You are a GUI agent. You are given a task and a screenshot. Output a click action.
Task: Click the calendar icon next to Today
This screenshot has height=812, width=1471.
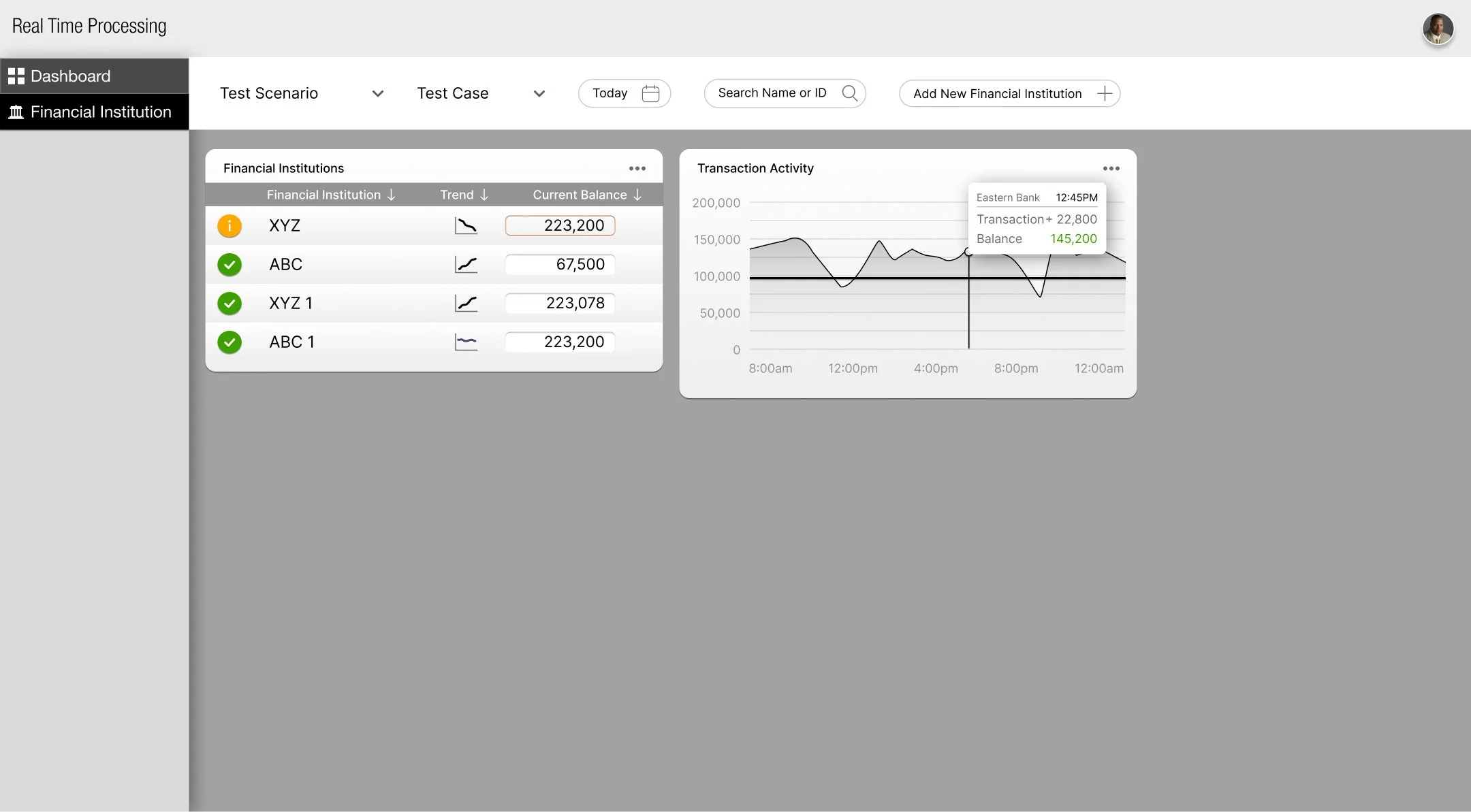coord(650,93)
